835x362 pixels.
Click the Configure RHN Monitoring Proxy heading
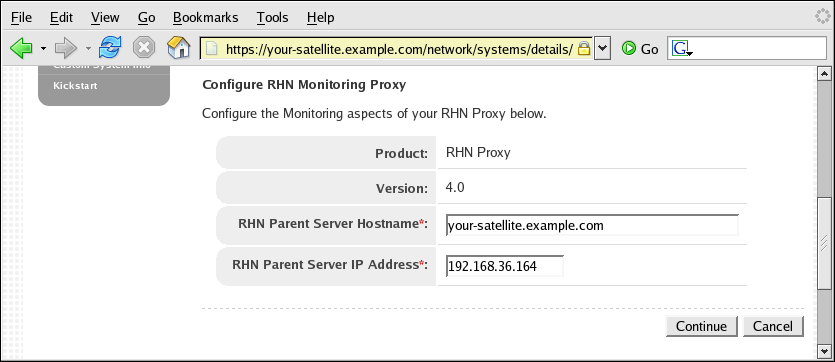[x=304, y=85]
